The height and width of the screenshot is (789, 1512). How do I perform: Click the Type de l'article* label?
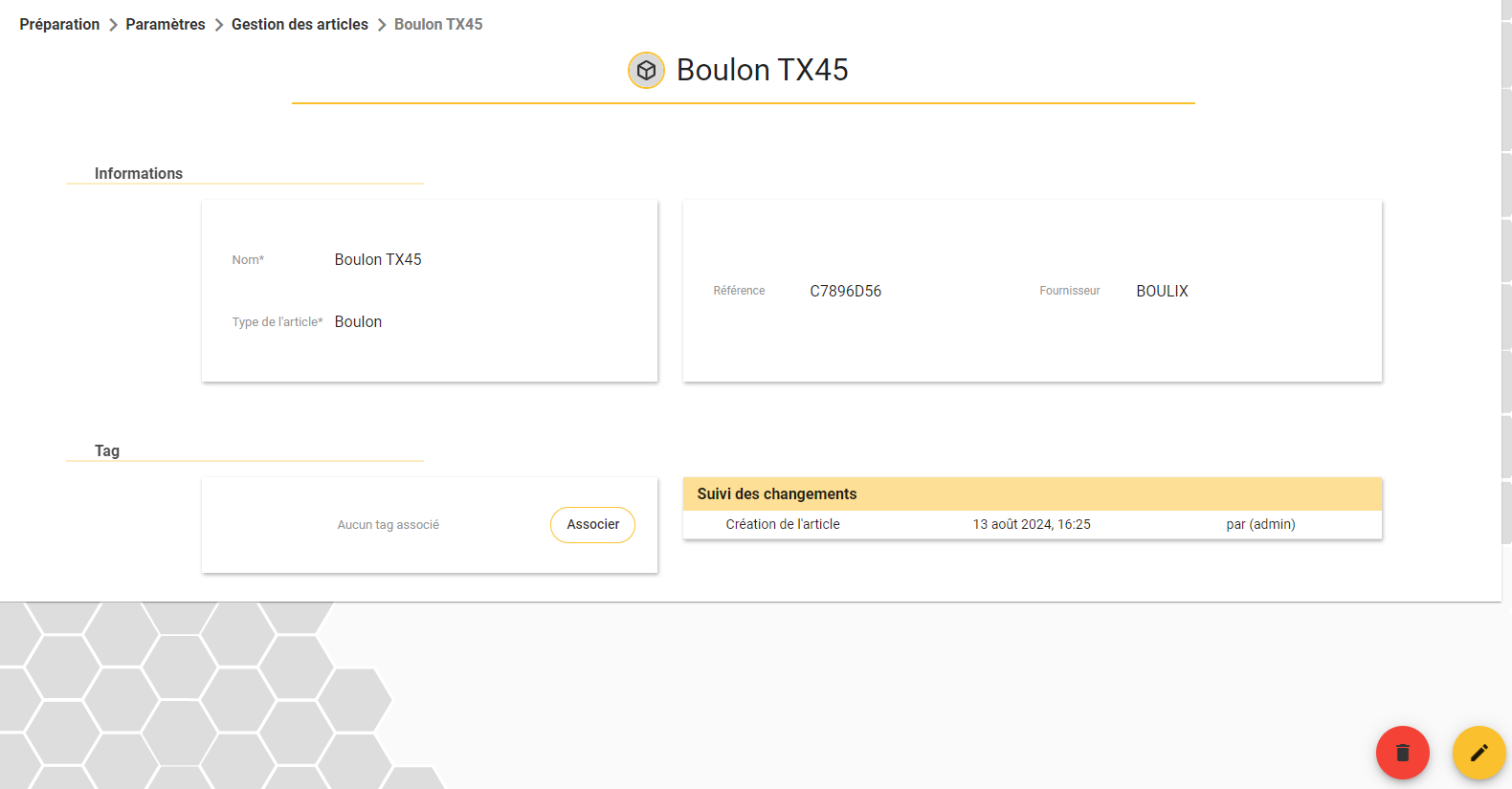[x=278, y=322]
